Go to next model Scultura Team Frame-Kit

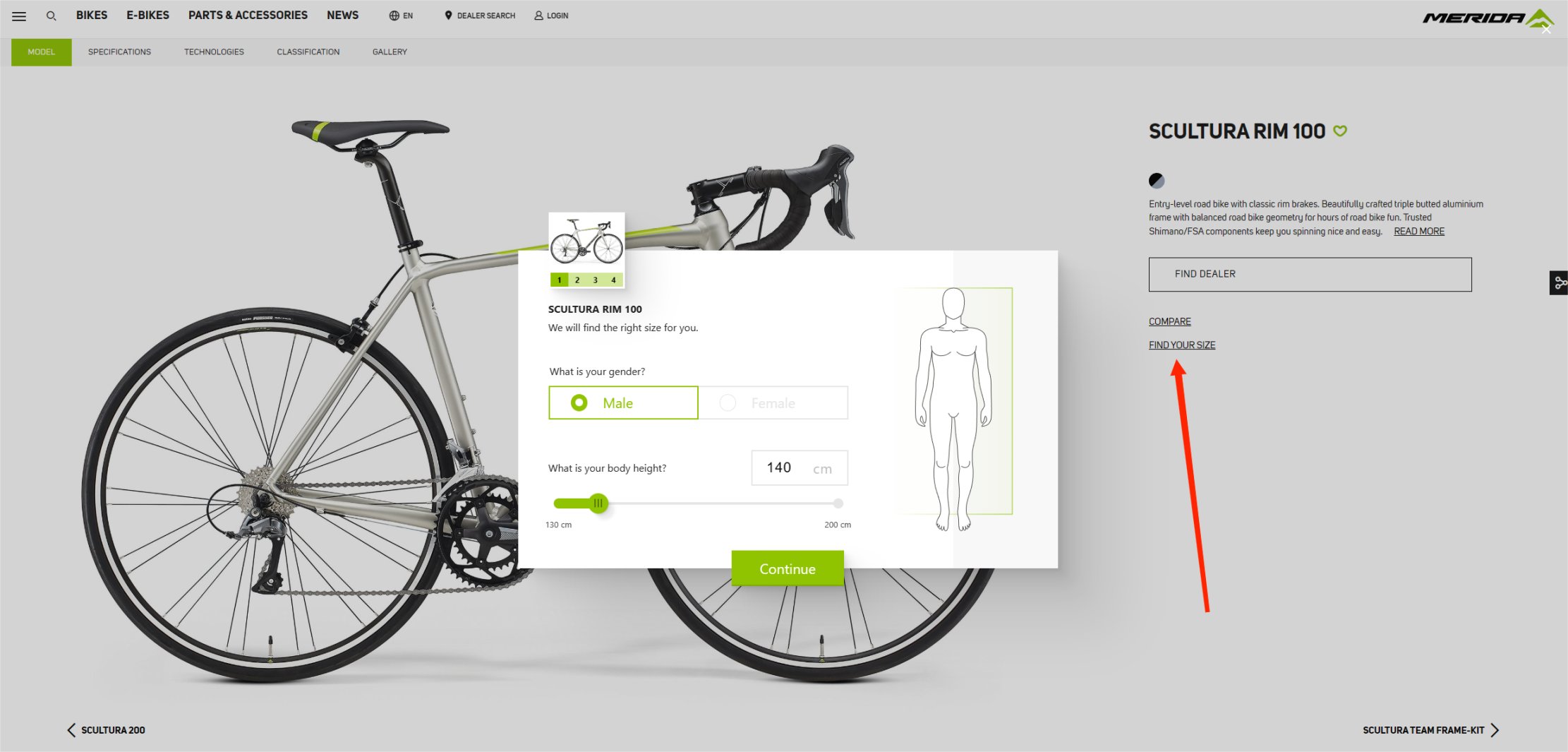[x=1430, y=730]
